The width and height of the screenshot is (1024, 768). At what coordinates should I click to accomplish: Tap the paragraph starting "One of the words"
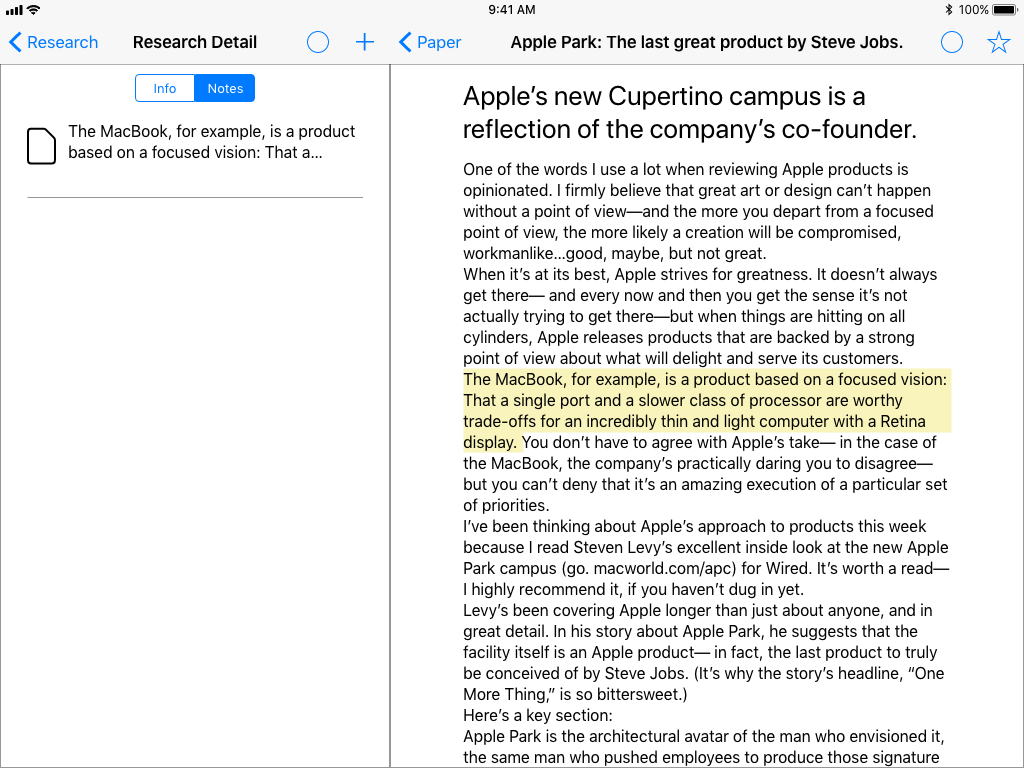coord(699,211)
